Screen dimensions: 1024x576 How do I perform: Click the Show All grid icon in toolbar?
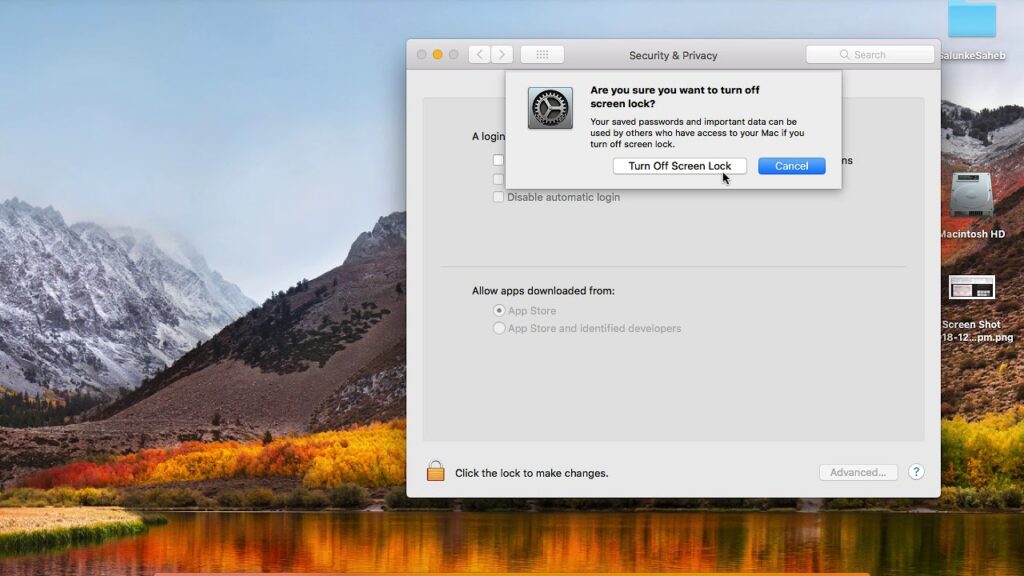pyautogui.click(x=542, y=54)
